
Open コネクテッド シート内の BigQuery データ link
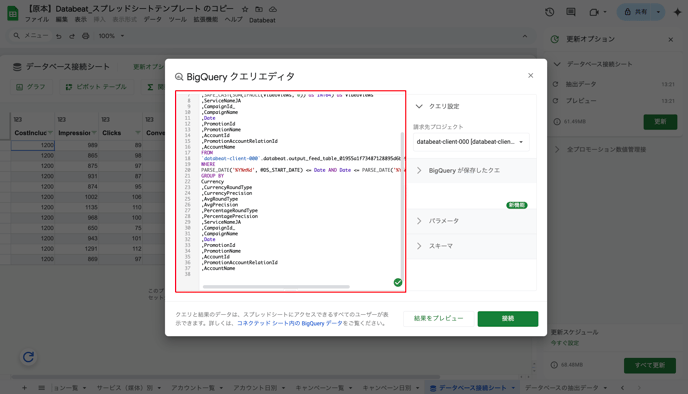click(x=290, y=323)
